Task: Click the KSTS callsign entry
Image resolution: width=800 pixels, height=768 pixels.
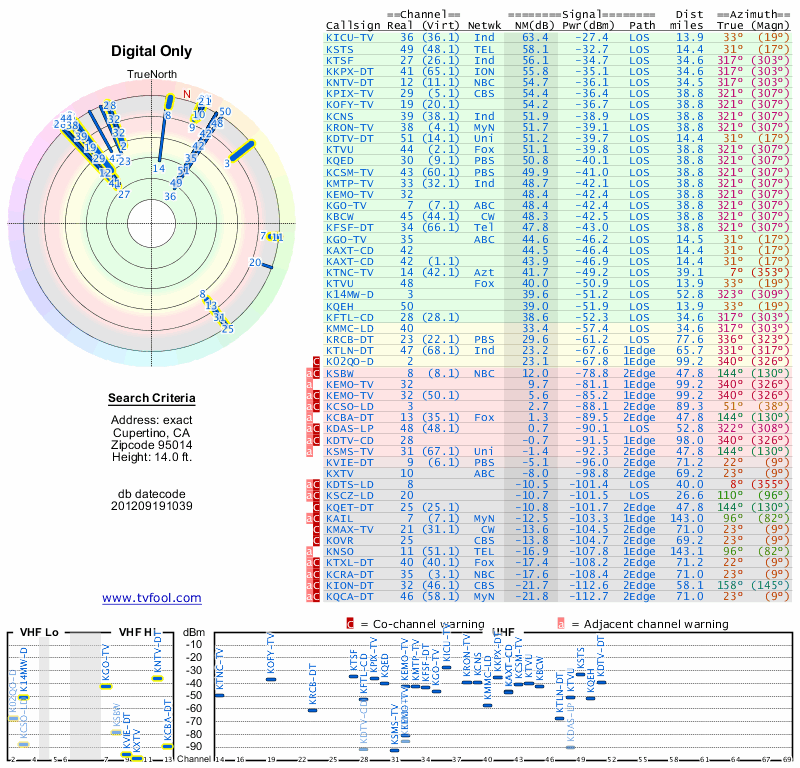Action: (x=340, y=49)
